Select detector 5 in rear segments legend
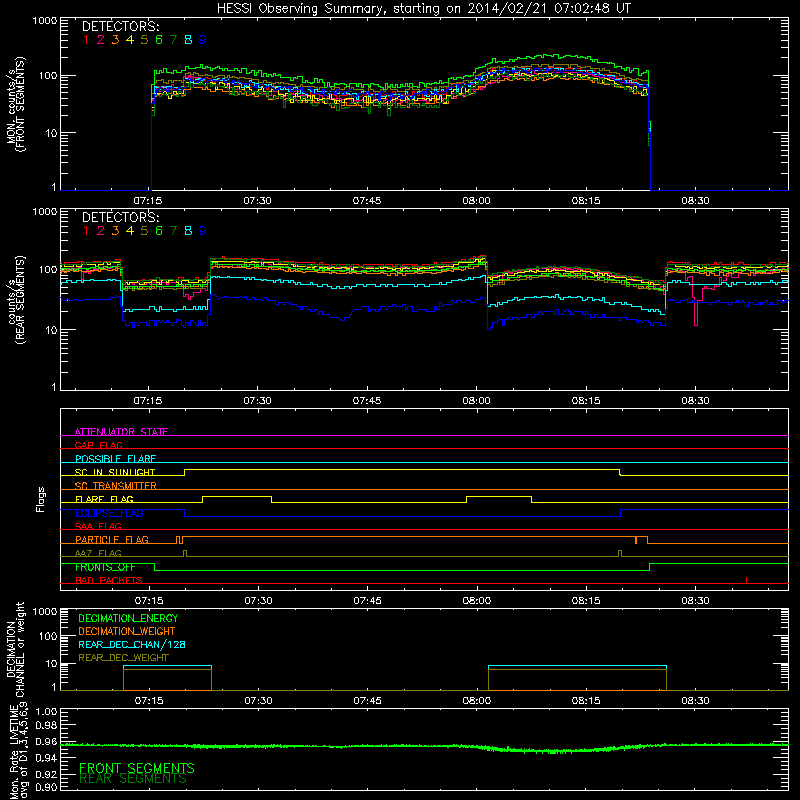800x800 pixels. (x=144, y=231)
